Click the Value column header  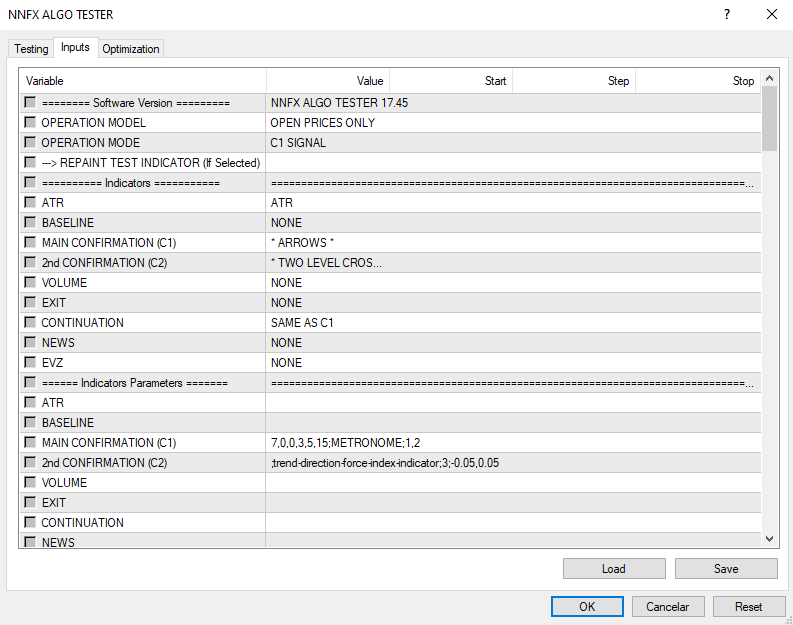click(328, 81)
